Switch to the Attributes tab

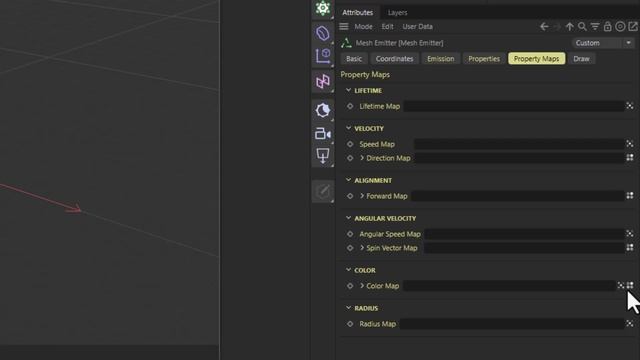click(358, 13)
